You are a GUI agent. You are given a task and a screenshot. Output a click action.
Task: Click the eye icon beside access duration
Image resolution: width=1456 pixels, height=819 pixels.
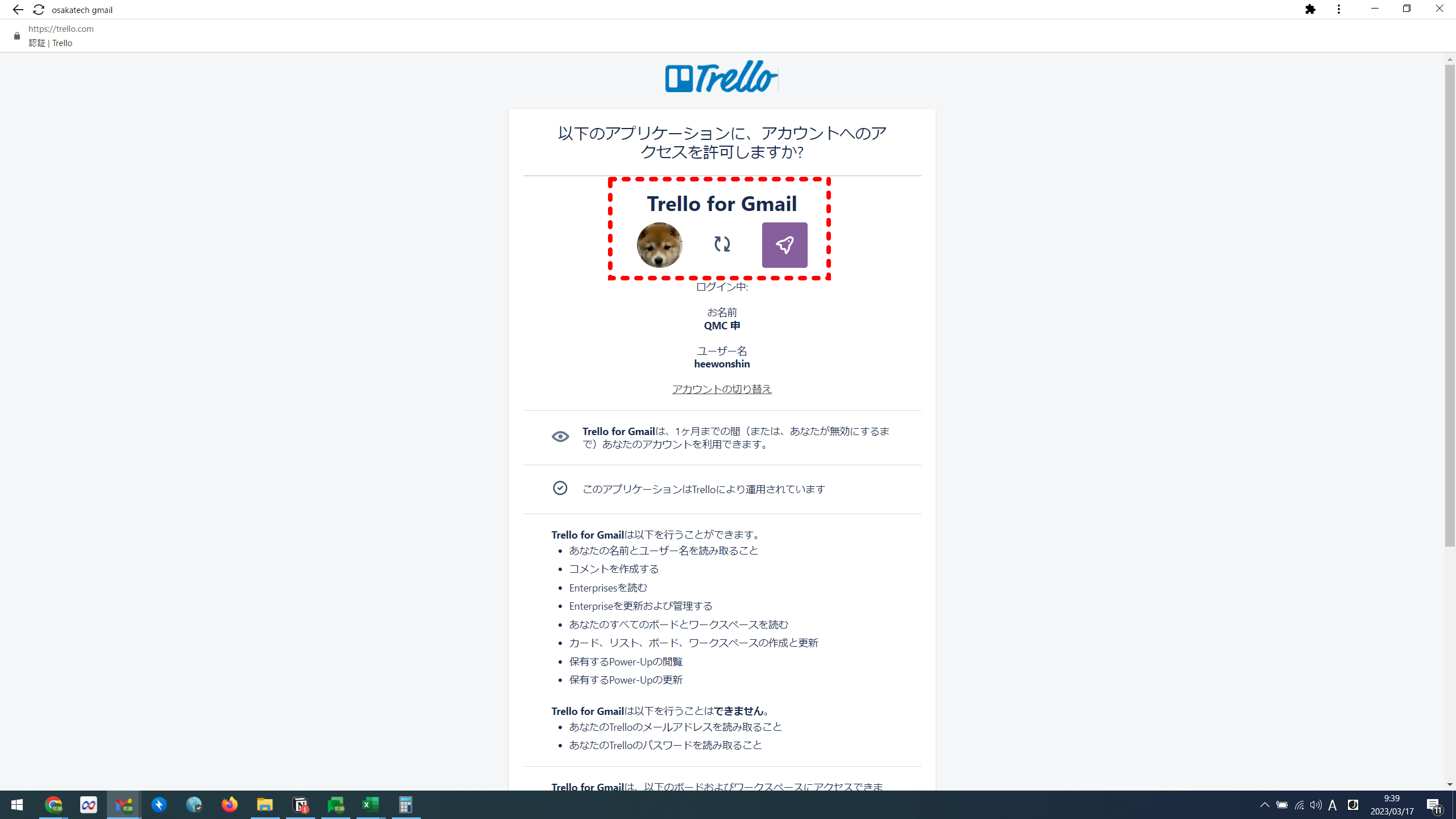(560, 437)
